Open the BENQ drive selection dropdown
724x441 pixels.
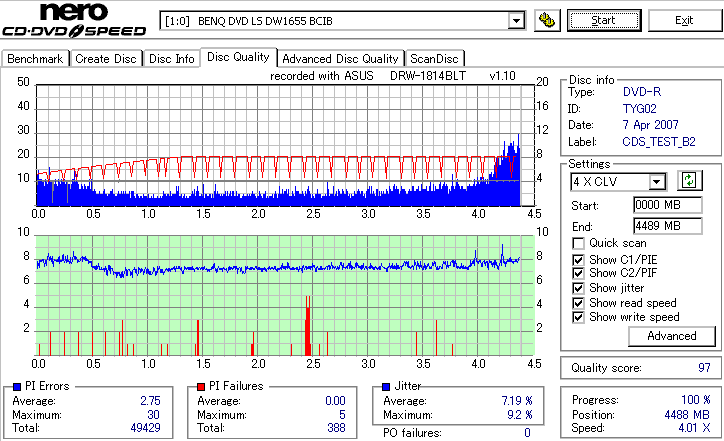coord(516,21)
